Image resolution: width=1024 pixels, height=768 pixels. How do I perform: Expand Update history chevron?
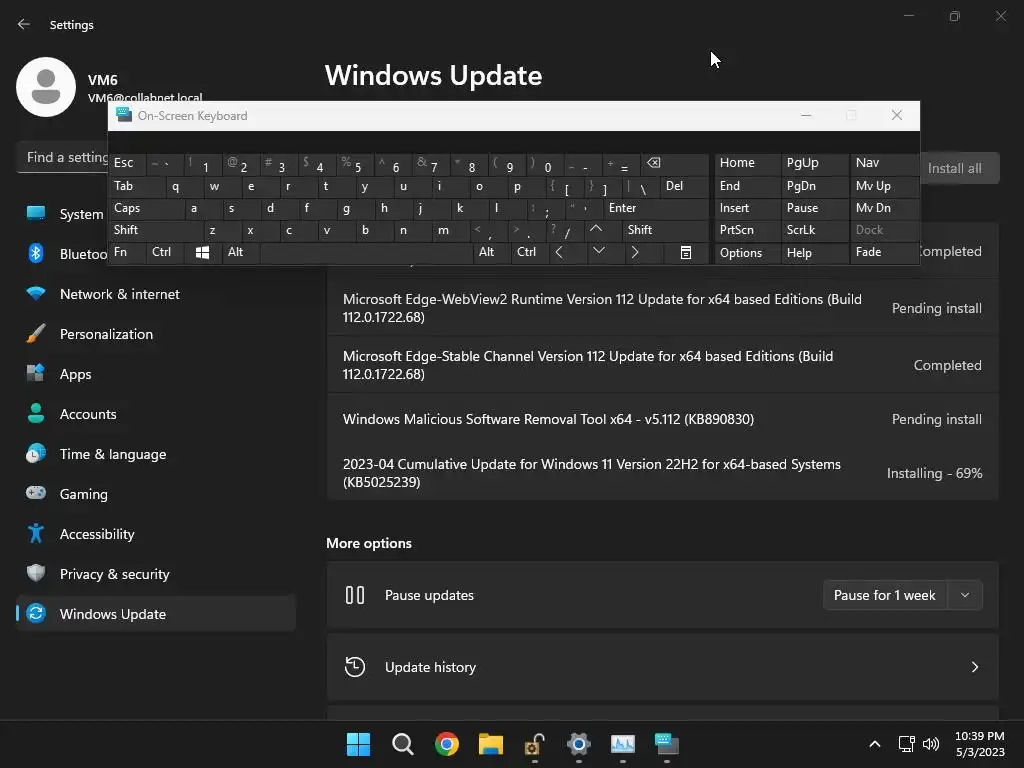coord(974,667)
